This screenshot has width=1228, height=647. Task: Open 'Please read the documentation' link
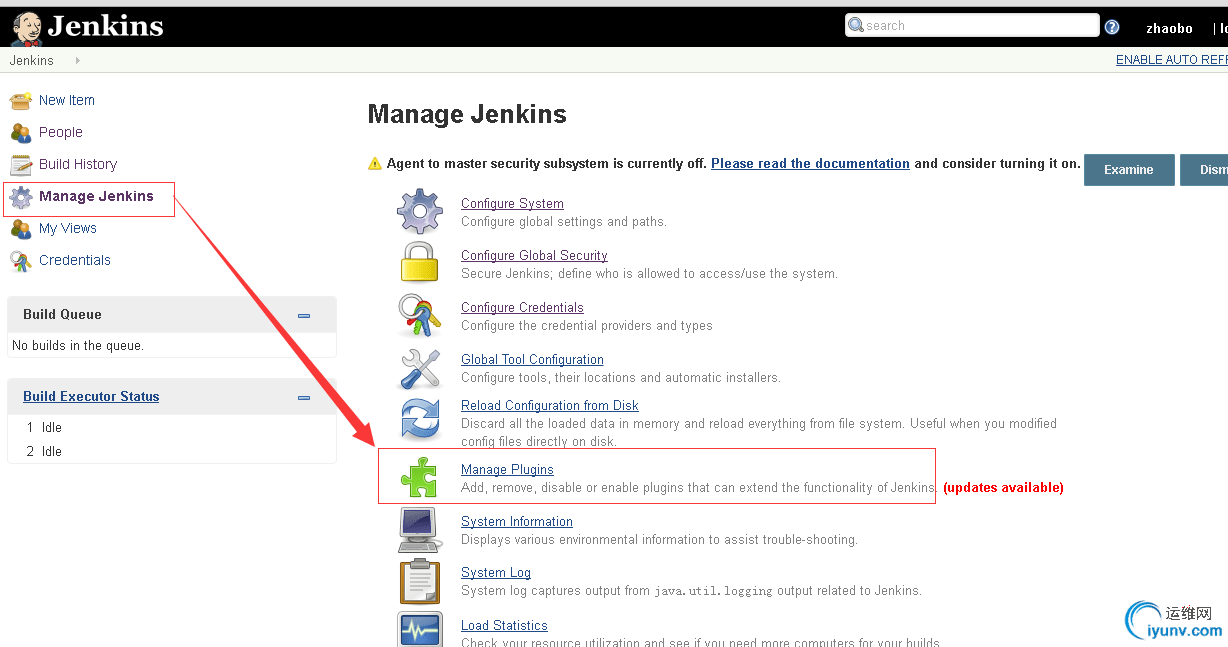pyautogui.click(x=810, y=163)
